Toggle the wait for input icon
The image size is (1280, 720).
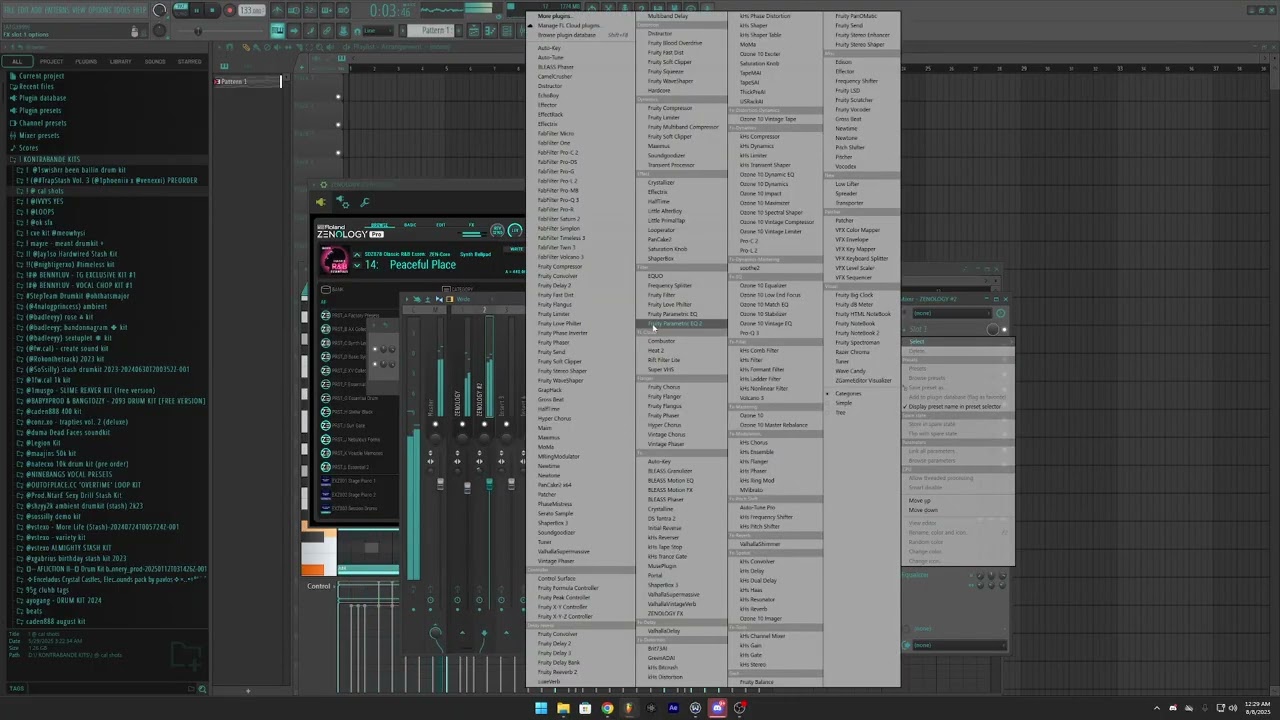click(294, 10)
